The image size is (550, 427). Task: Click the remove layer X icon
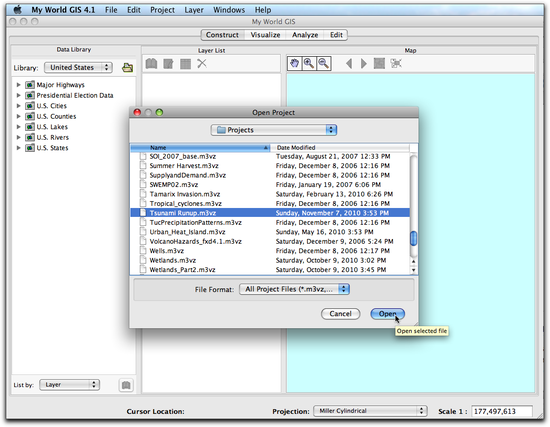tap(202, 64)
